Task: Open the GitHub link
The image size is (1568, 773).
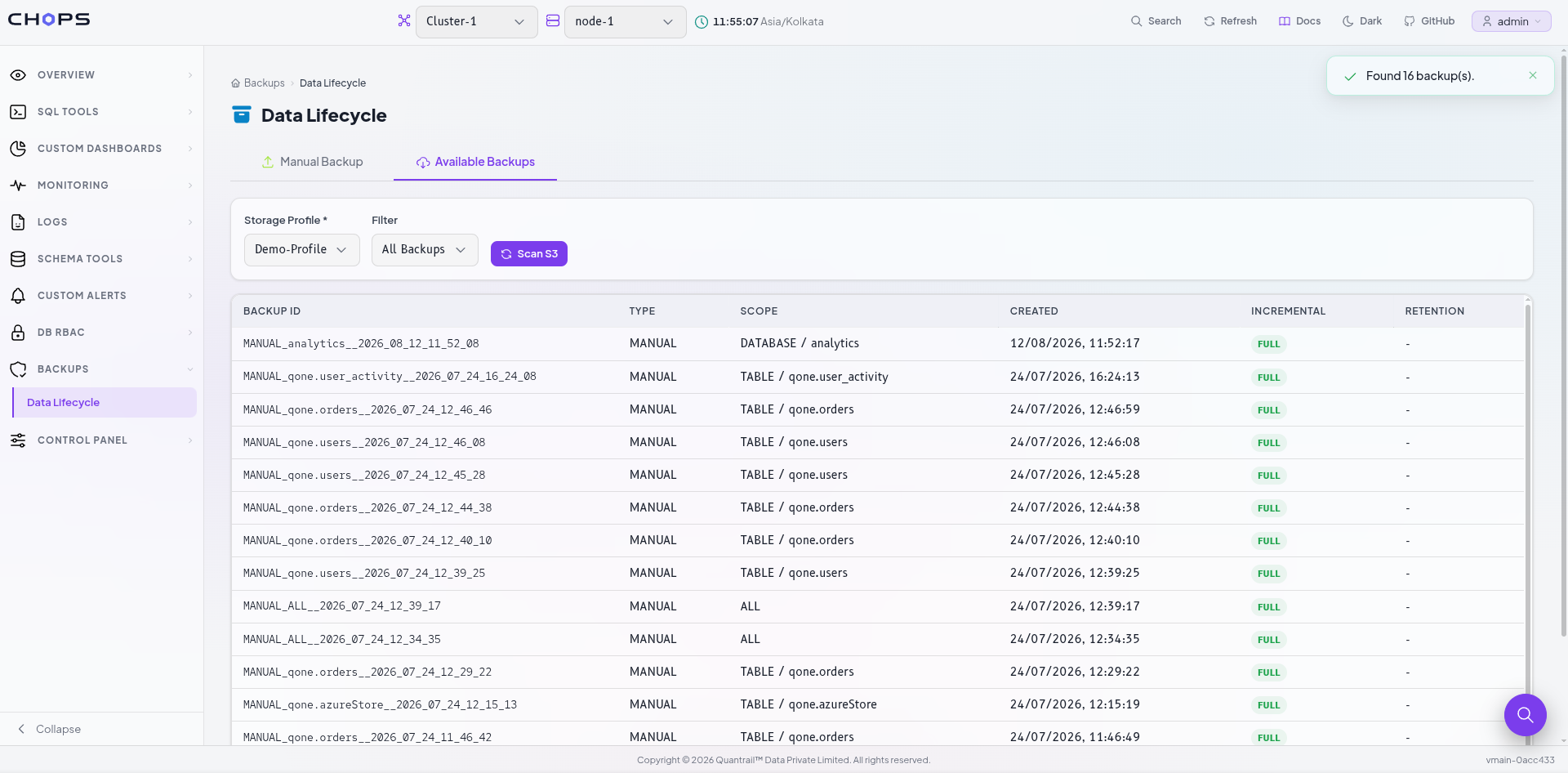Action: point(1429,21)
